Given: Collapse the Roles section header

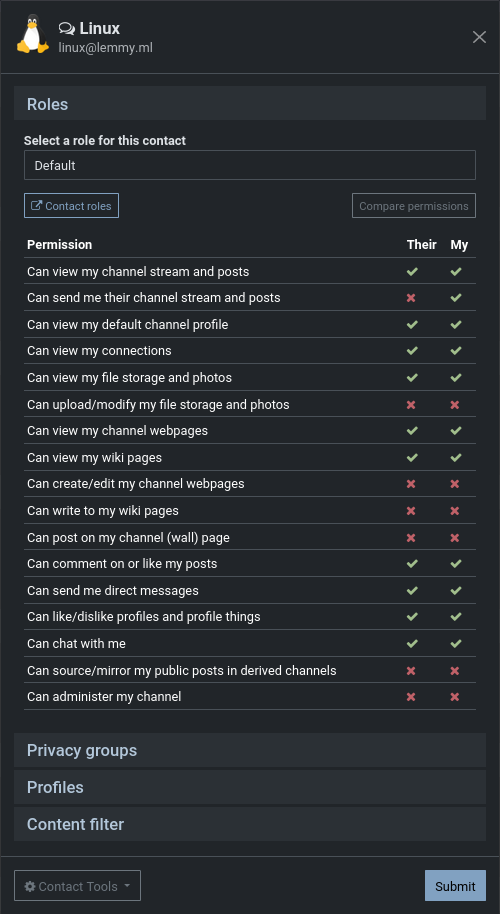Looking at the screenshot, I should pyautogui.click(x=250, y=104).
